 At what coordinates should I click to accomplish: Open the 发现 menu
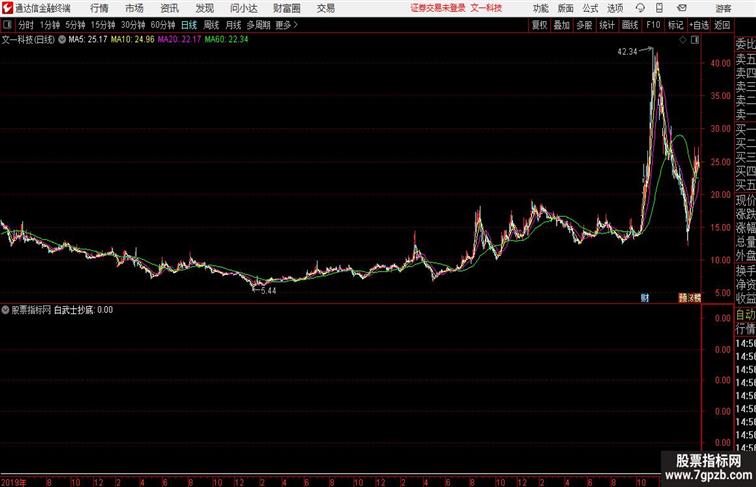204,8
